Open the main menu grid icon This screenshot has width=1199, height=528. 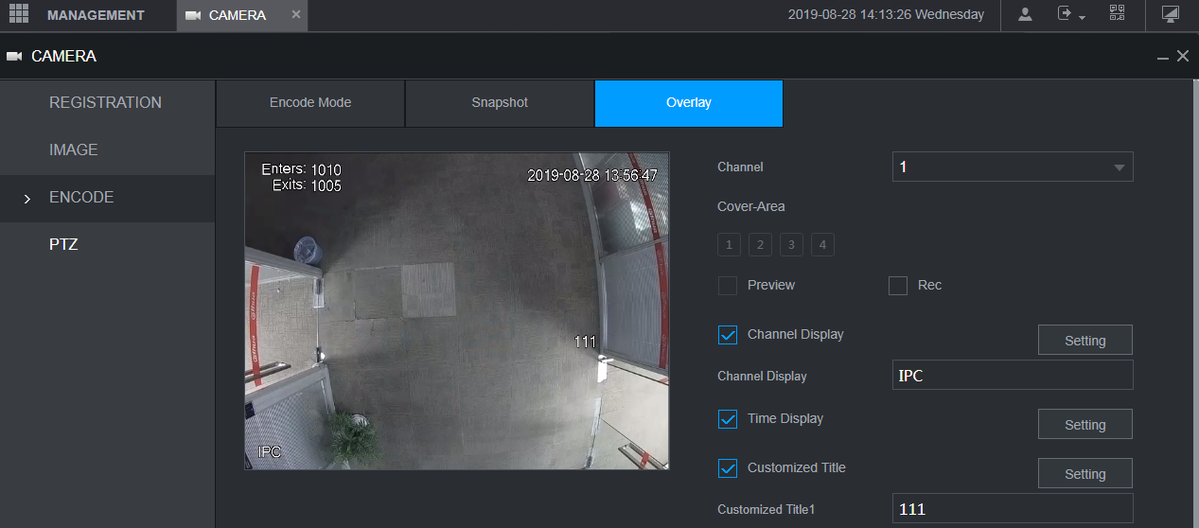tap(18, 14)
